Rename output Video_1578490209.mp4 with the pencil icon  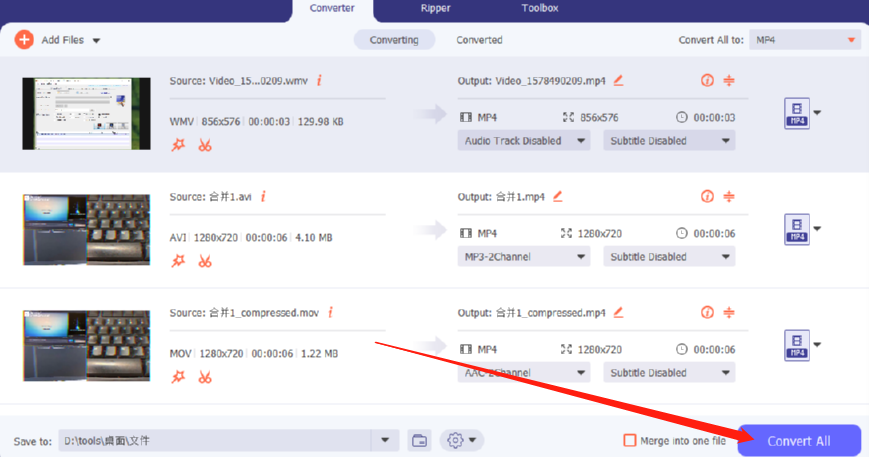618,80
